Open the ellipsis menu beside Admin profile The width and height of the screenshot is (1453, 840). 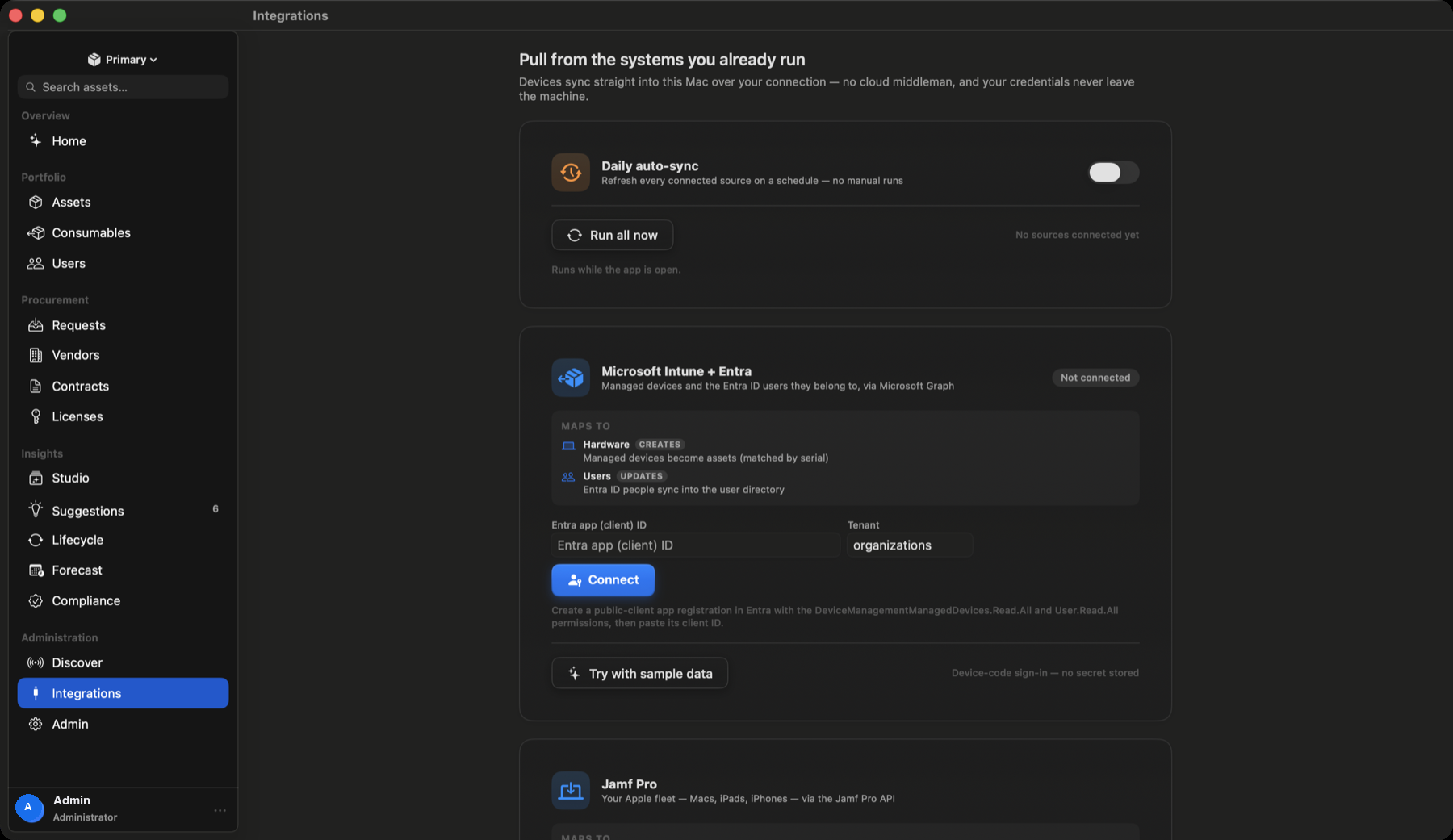pos(220,810)
